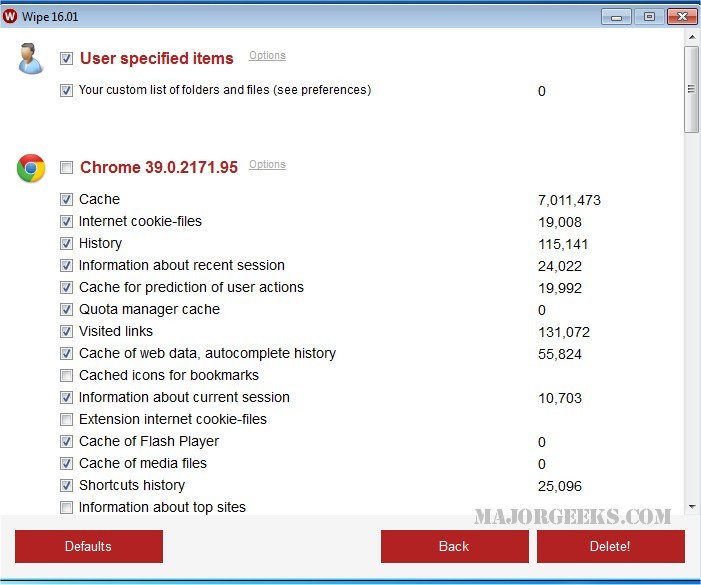This screenshot has height=585, width=701.
Task: Open Options link beside Chrome heading
Action: tap(267, 165)
